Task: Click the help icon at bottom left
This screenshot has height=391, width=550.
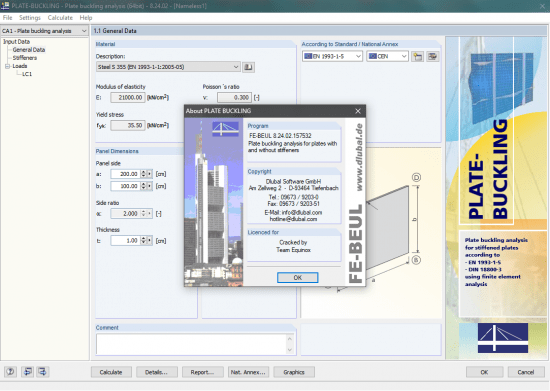Action: pyautogui.click(x=11, y=372)
